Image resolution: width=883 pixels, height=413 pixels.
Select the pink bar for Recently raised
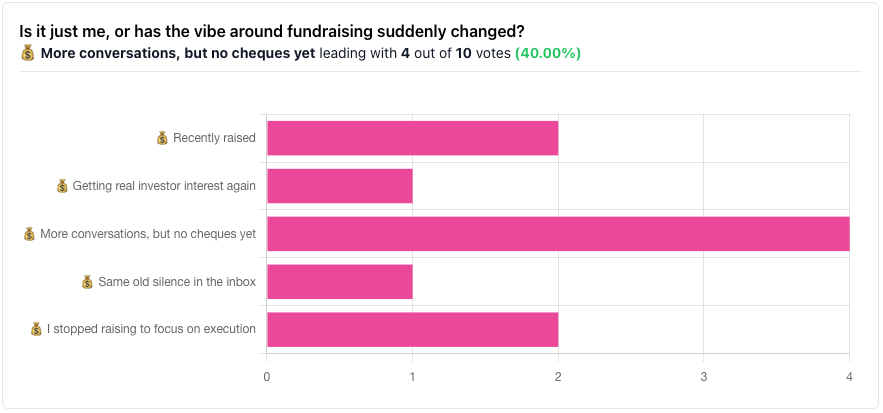point(412,138)
